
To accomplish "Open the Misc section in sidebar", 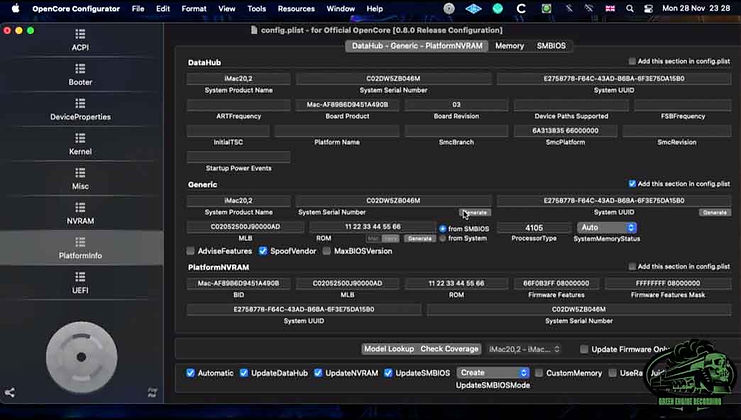I will pos(80,179).
